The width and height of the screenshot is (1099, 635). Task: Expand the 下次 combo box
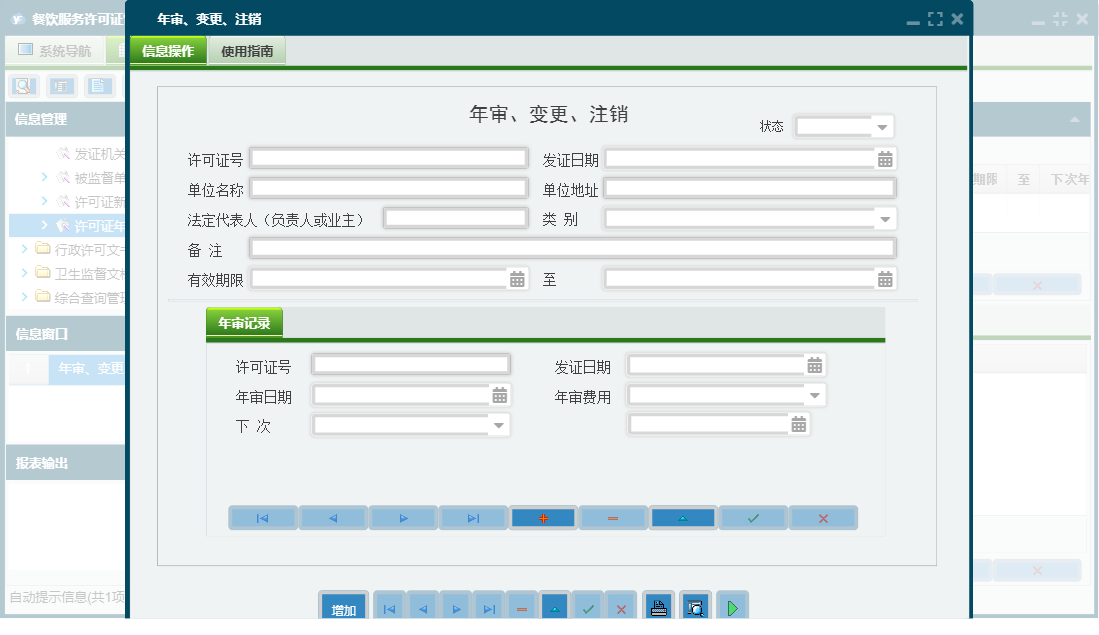pos(498,425)
